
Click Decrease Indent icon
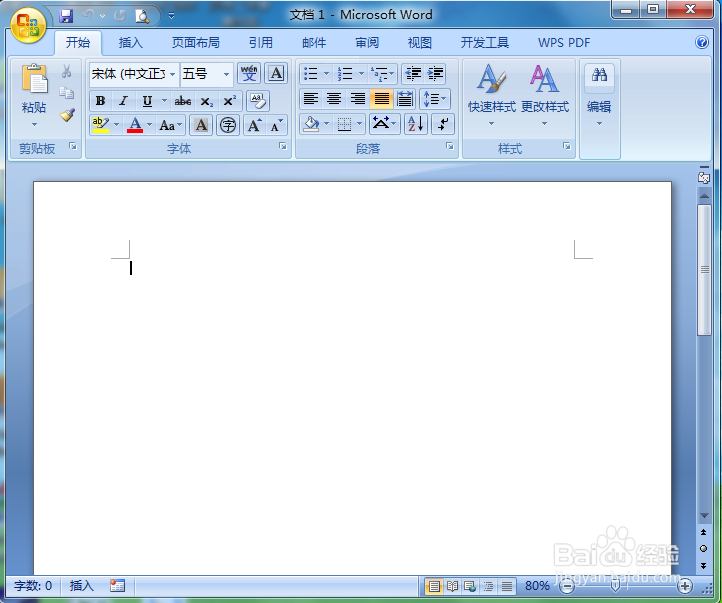coord(413,73)
